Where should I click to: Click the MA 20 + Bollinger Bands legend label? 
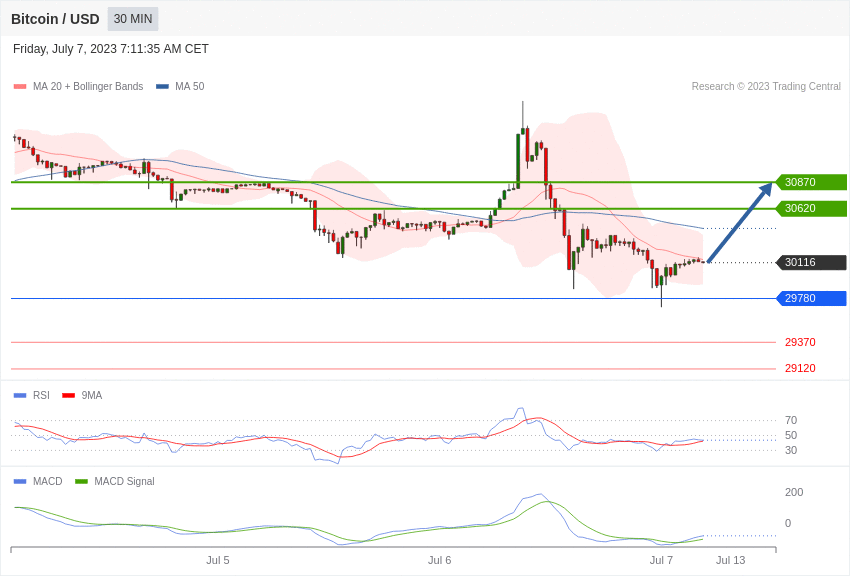(88, 86)
